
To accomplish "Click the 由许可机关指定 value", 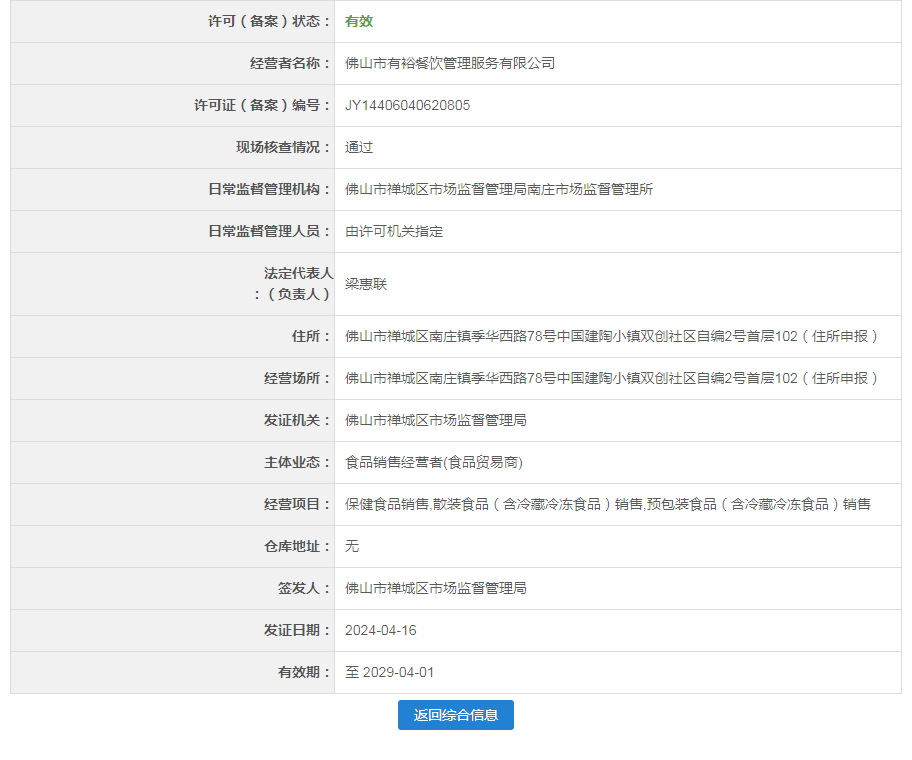I will (394, 231).
